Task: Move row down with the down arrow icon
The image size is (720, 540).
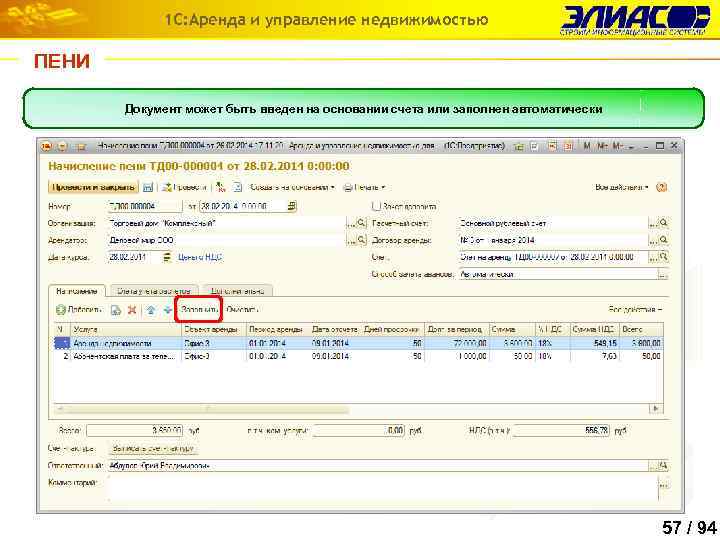Action: pyautogui.click(x=168, y=310)
